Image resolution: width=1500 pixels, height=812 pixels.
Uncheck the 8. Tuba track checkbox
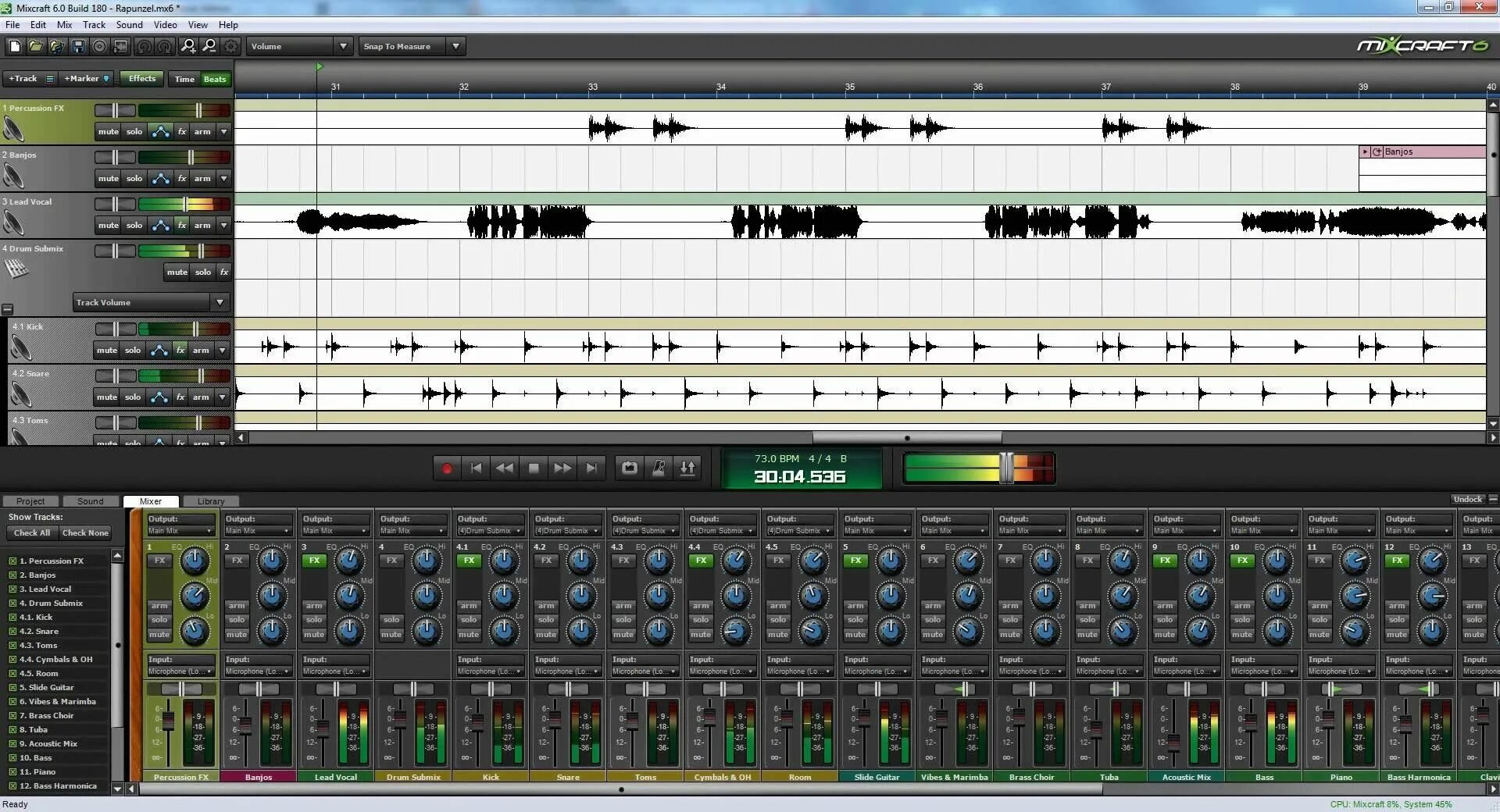[12, 730]
